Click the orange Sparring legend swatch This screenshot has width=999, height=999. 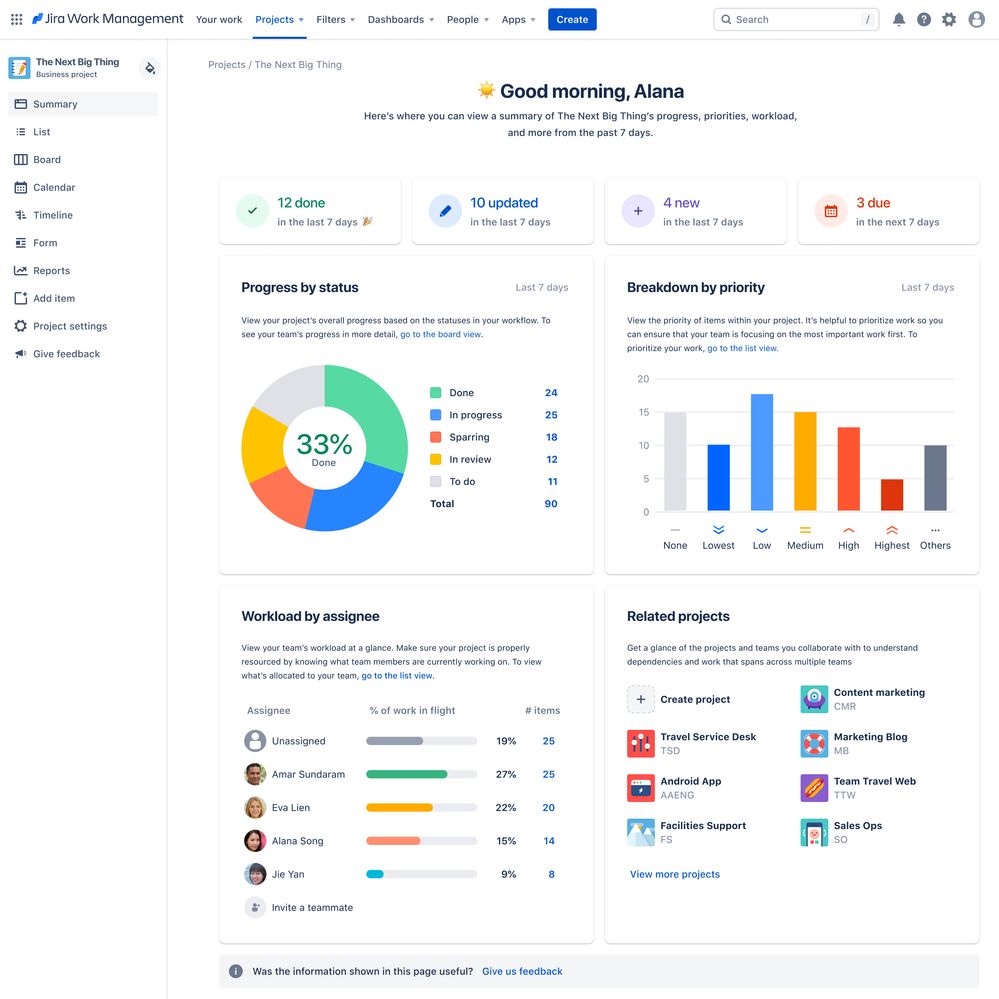tap(435, 437)
